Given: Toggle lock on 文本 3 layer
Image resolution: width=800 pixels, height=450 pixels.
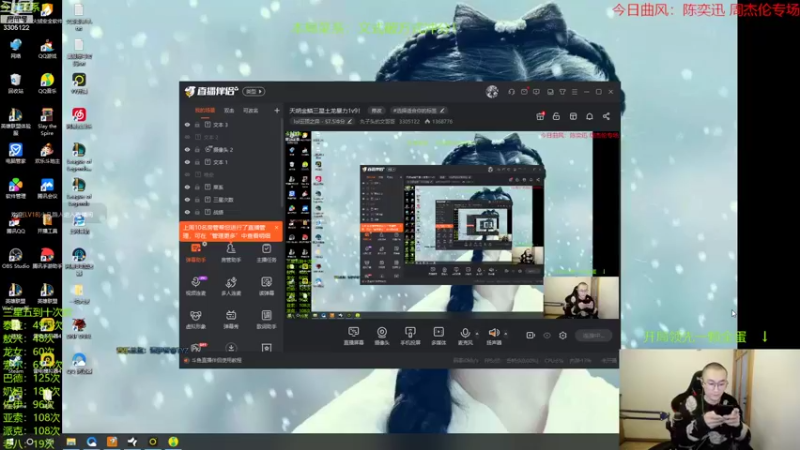Looking at the screenshot, I should click(197, 124).
